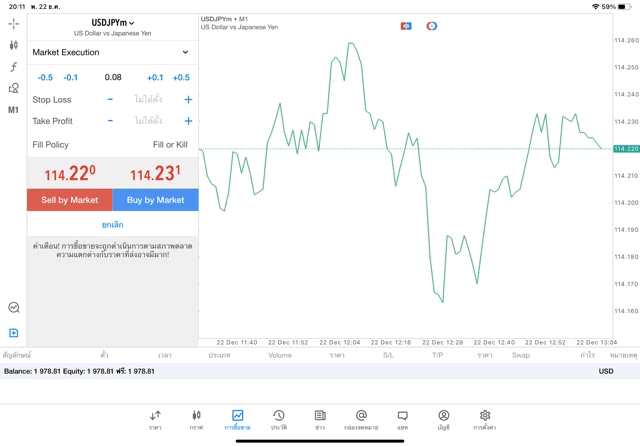Click the ยกเลิก cancel link

click(x=113, y=225)
